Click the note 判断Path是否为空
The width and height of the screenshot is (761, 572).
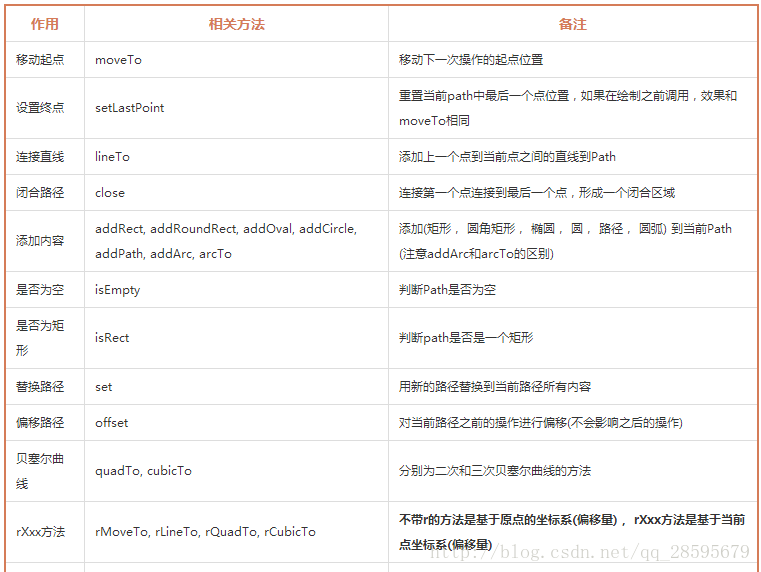[447, 290]
